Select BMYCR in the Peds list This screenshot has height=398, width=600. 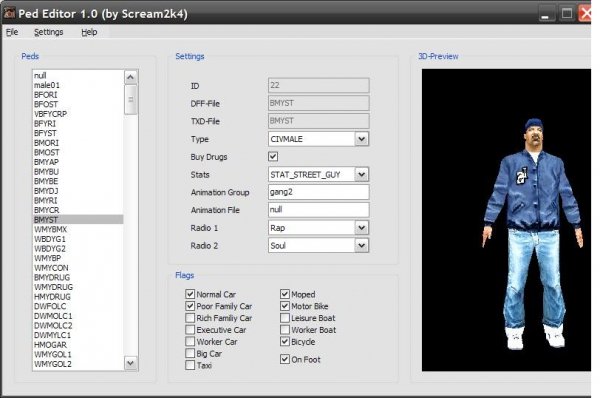click(x=78, y=210)
